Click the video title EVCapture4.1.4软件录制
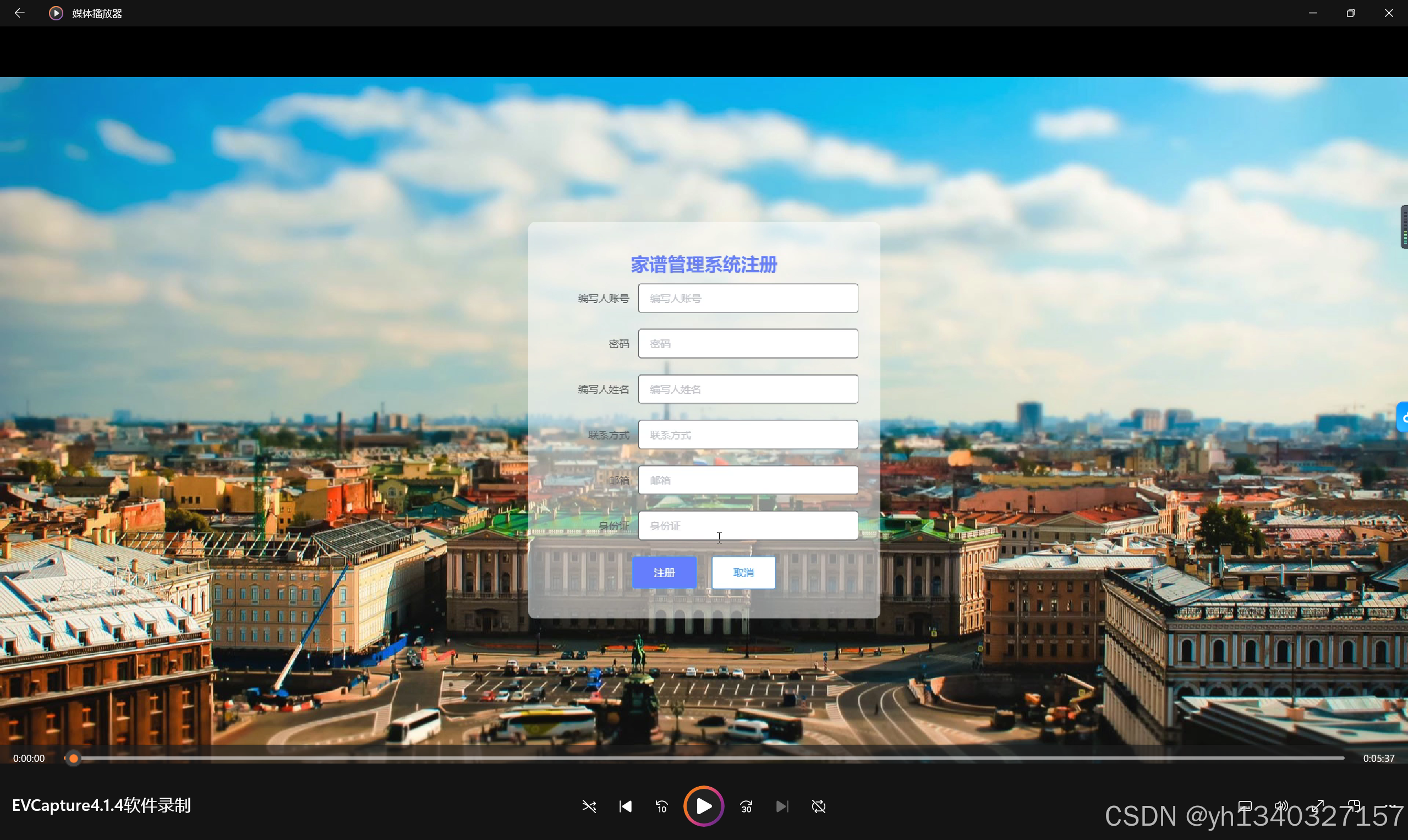 101,805
